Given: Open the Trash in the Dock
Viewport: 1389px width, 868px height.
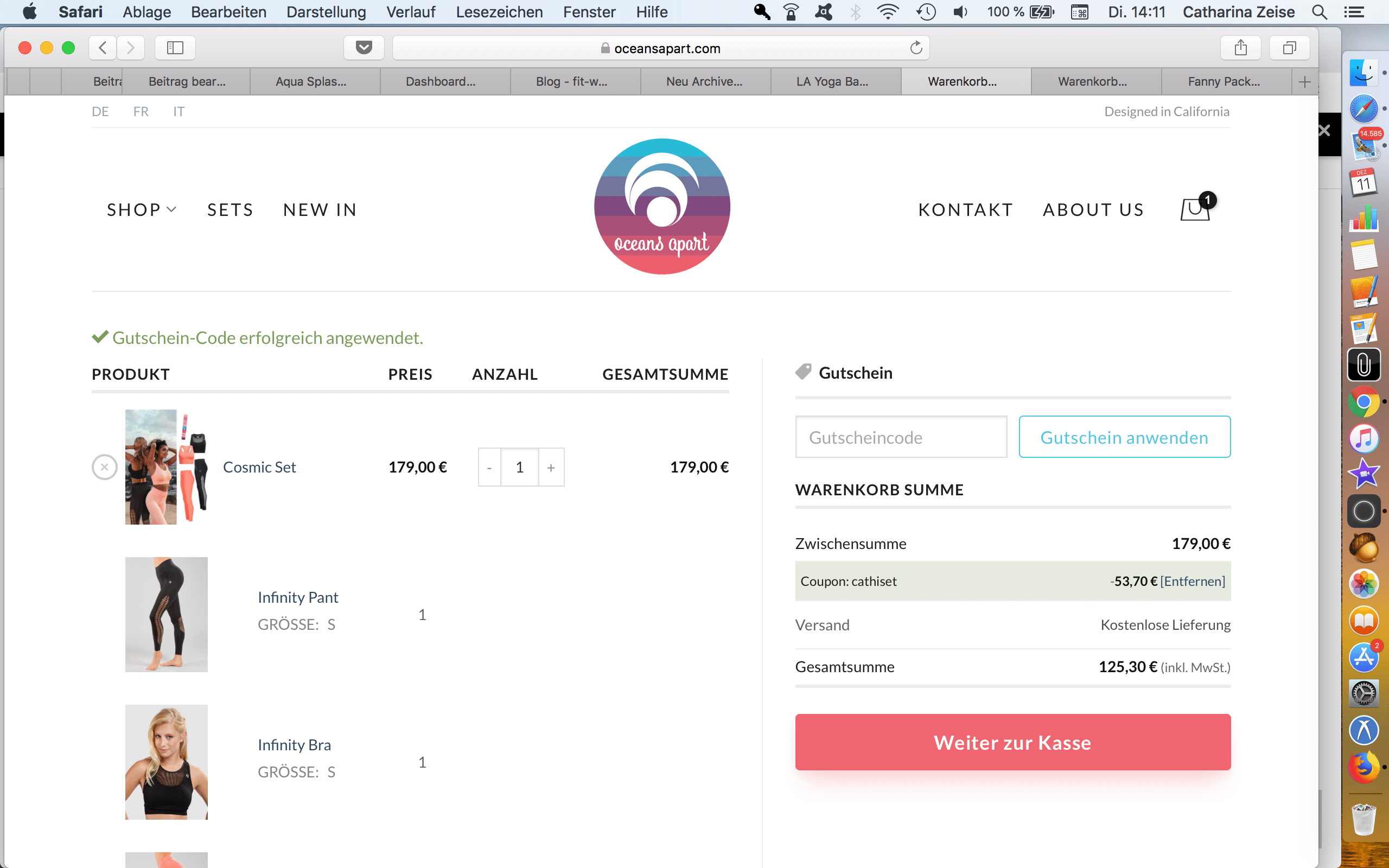Looking at the screenshot, I should [x=1363, y=820].
